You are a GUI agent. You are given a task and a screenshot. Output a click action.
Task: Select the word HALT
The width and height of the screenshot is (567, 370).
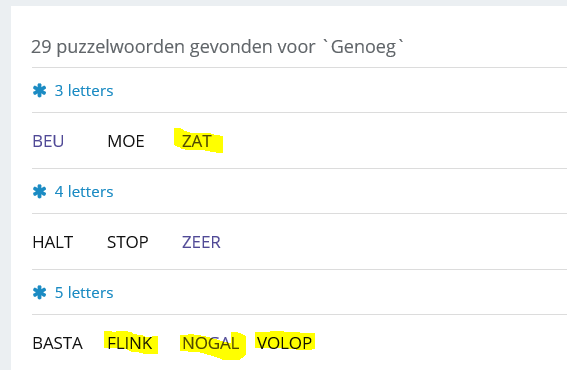pyautogui.click(x=53, y=242)
